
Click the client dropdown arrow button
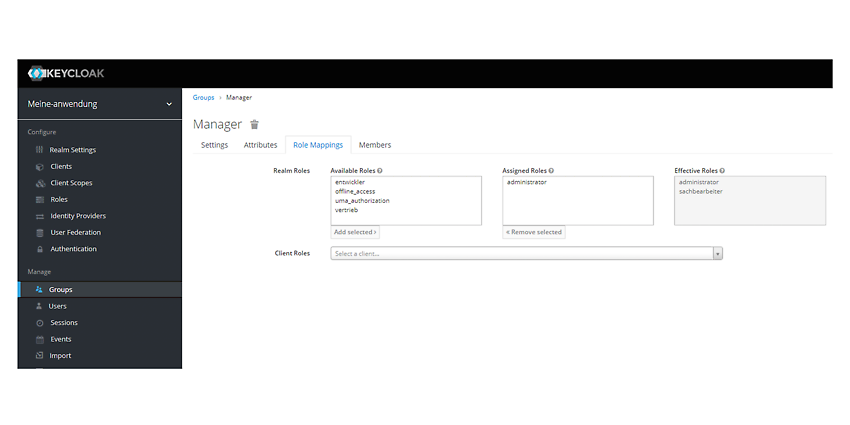coord(718,253)
